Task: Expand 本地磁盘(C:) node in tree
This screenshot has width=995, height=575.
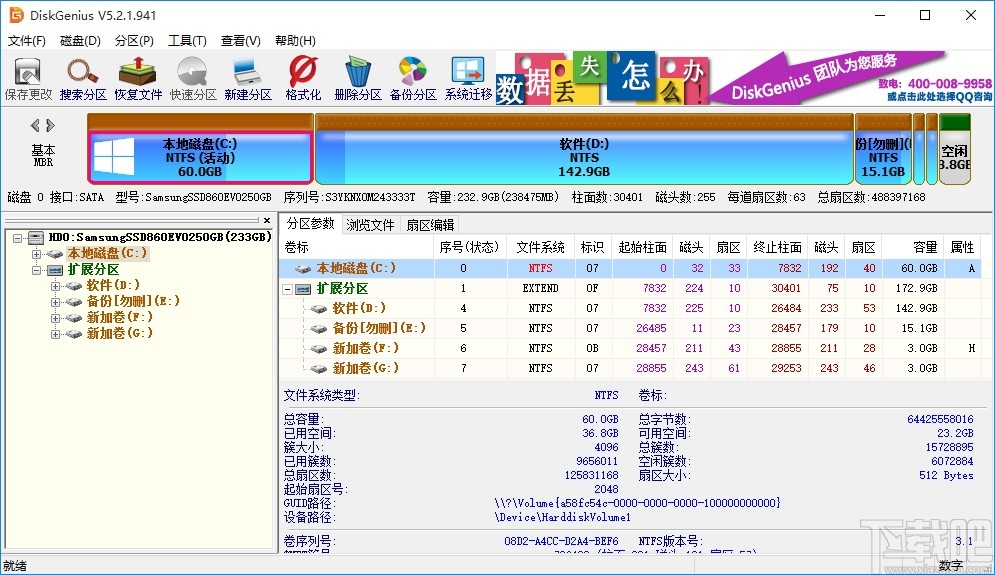Action: [37, 254]
